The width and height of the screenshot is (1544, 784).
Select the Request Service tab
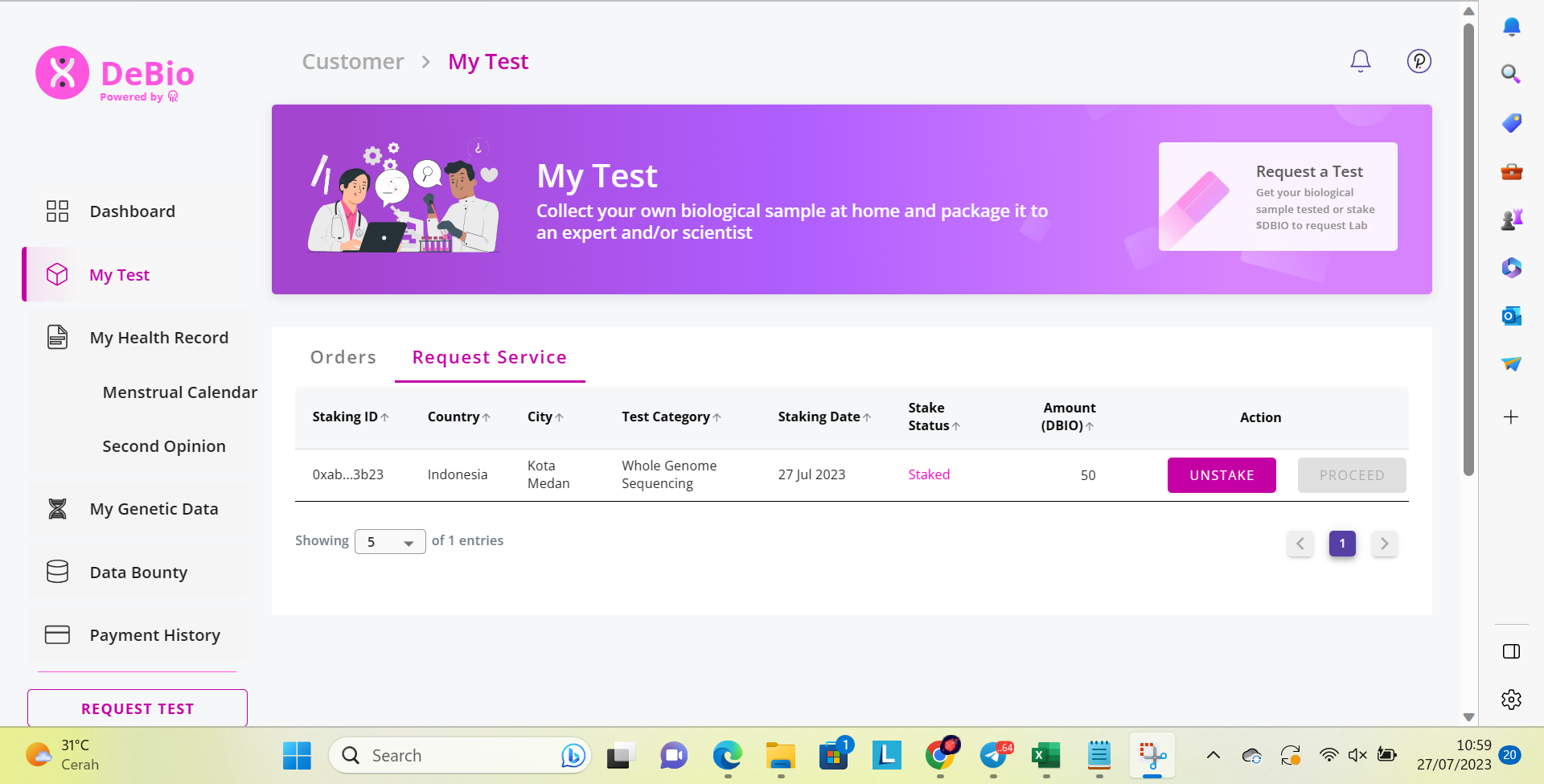tap(490, 357)
